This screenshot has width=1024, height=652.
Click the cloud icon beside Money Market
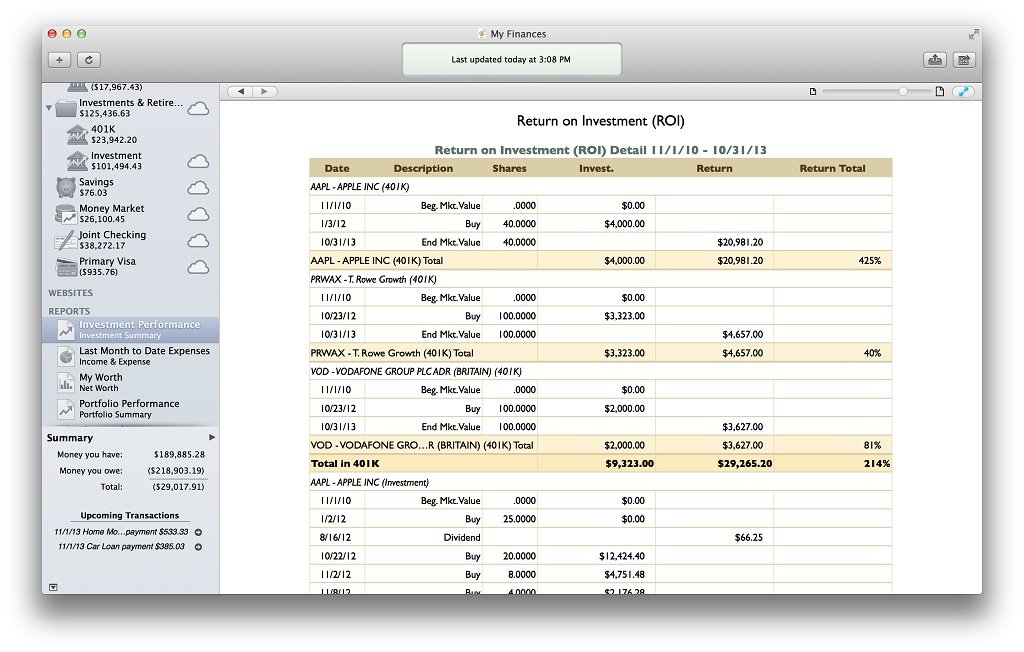tap(199, 214)
